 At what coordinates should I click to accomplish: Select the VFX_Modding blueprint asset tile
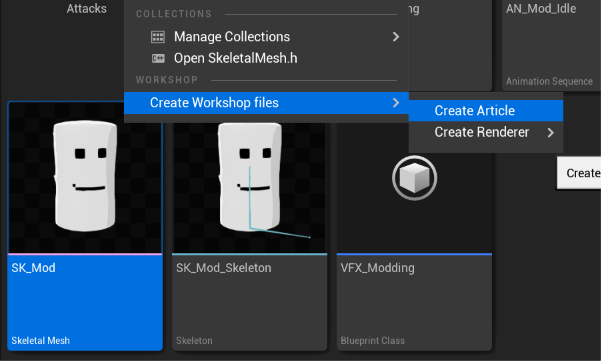414,237
